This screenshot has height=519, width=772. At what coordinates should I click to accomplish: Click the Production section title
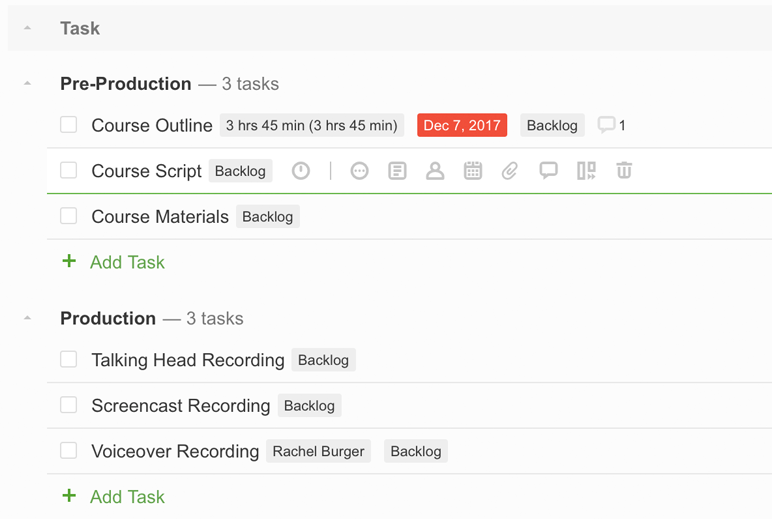coord(108,318)
